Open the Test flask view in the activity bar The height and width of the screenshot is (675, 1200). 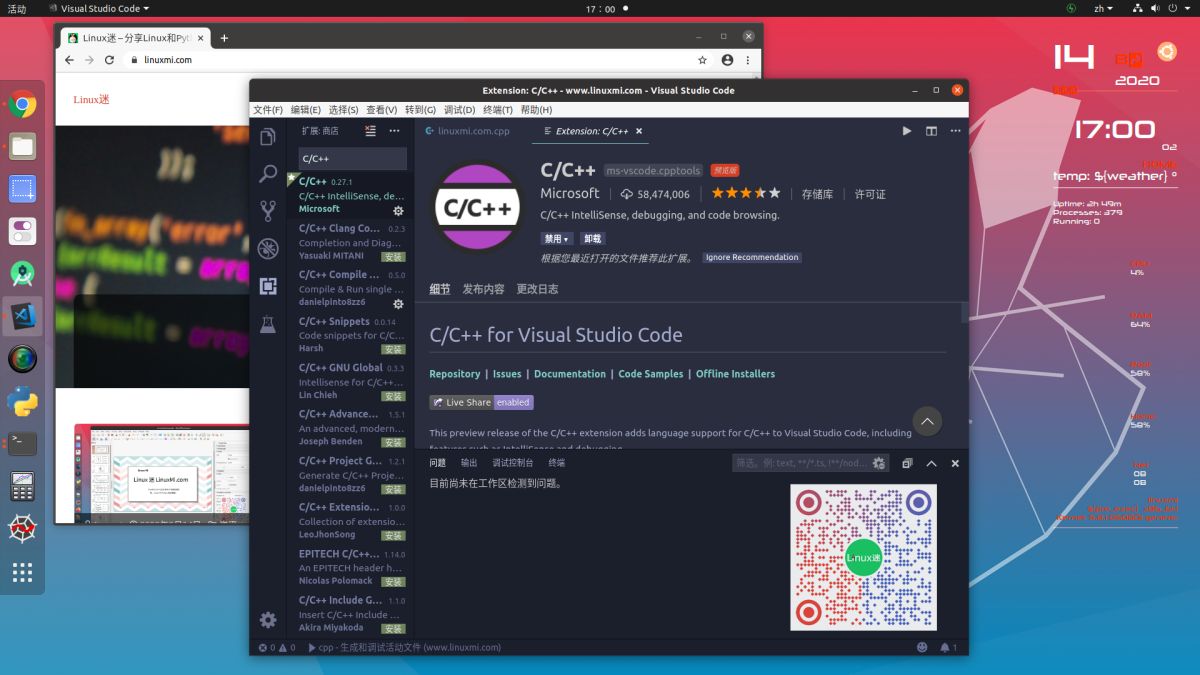(x=267, y=324)
